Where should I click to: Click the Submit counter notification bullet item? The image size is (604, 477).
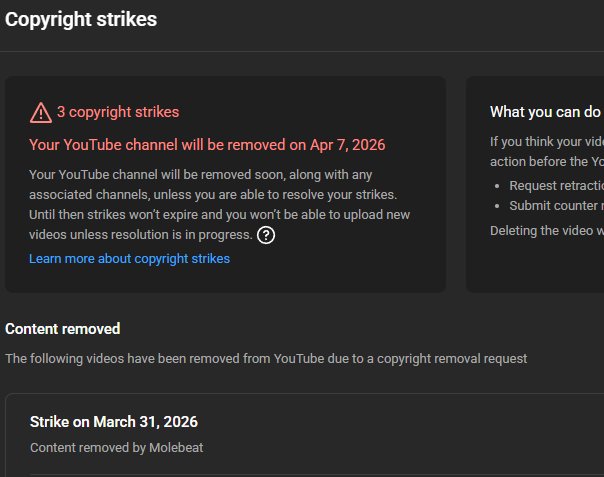(x=556, y=206)
